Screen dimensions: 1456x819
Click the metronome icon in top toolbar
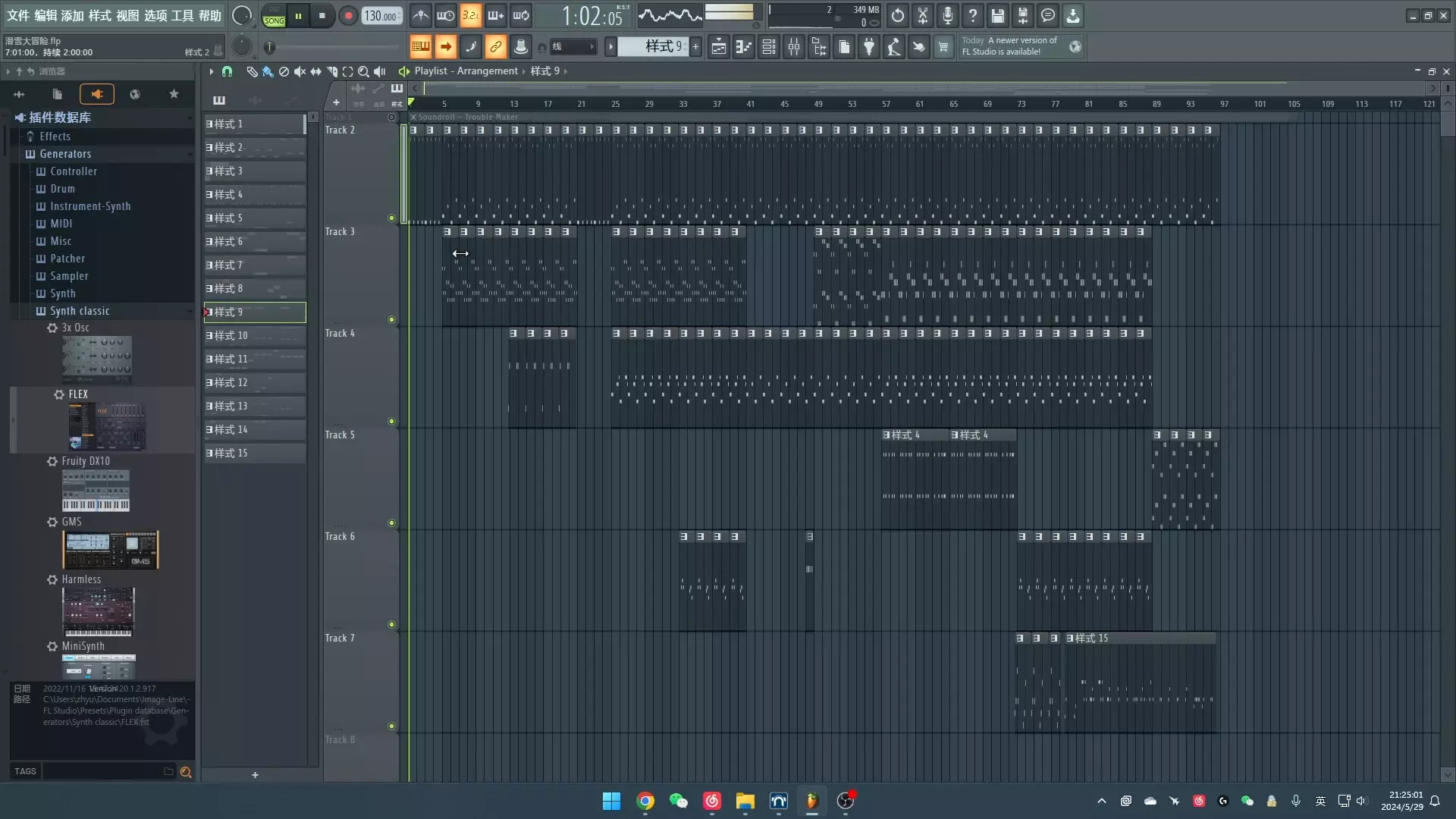pyautogui.click(x=421, y=15)
